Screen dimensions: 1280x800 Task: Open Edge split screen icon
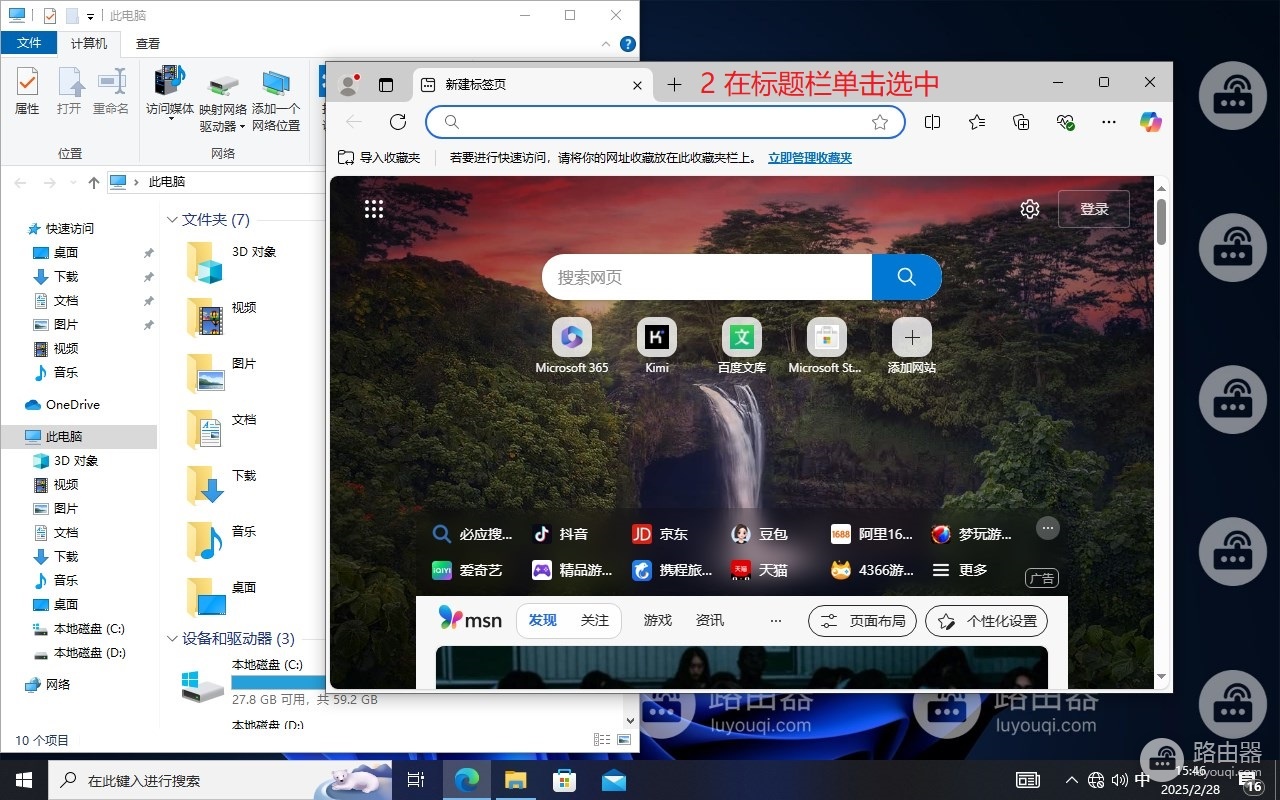pos(932,122)
